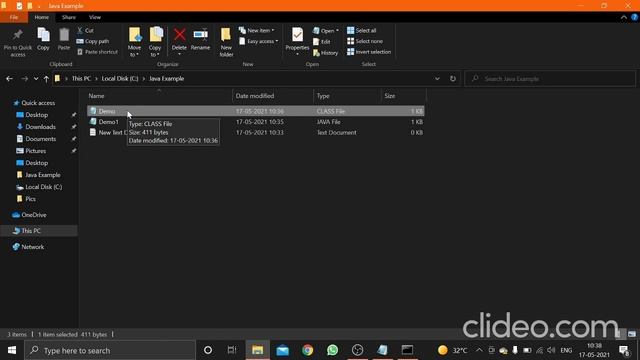This screenshot has width=640, height=360.
Task: Expand the Open dropdown in ribbon
Action: coord(326,31)
